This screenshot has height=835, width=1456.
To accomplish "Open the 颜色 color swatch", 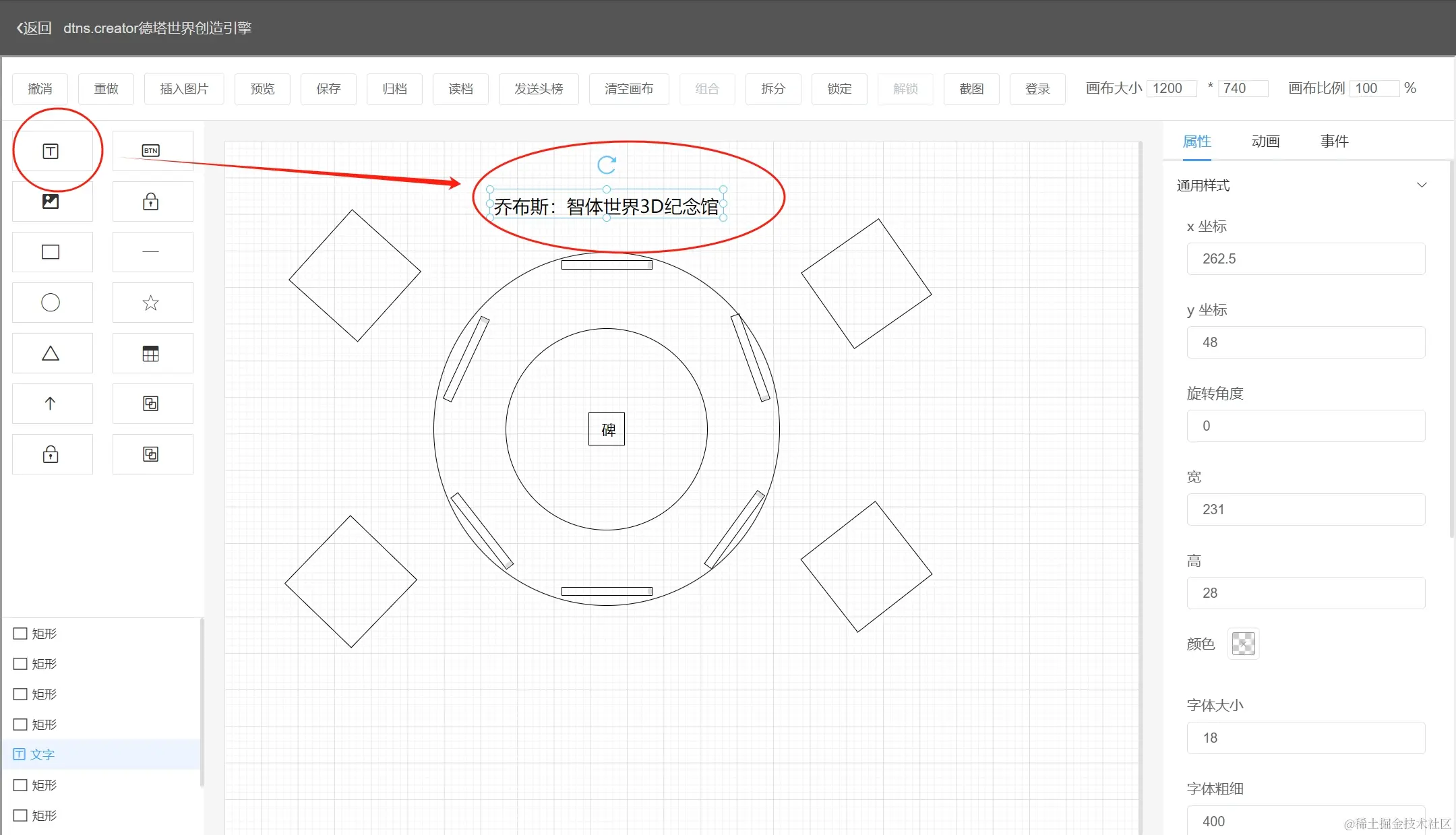I will pyautogui.click(x=1243, y=644).
